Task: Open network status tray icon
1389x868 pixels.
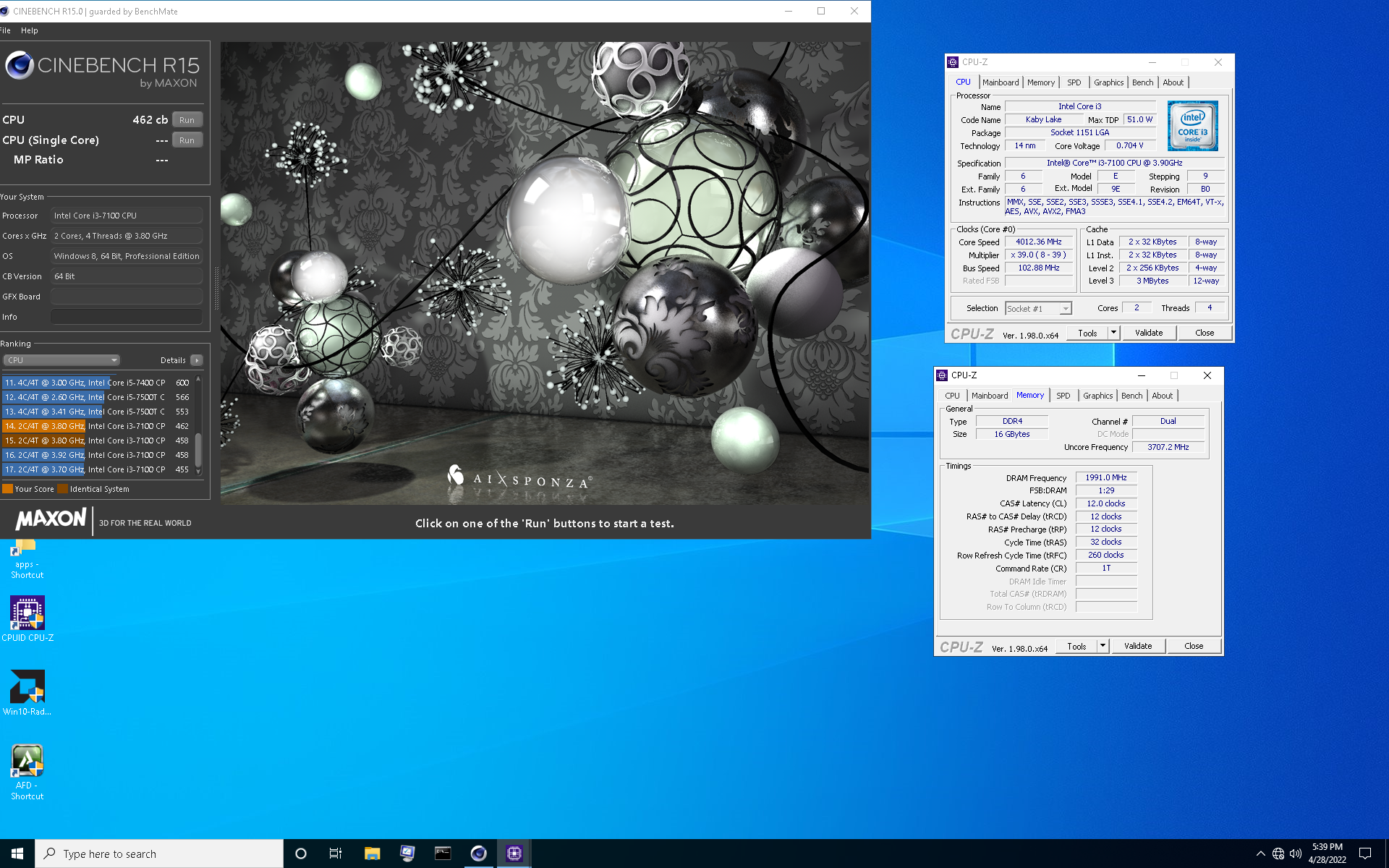Action: click(x=1278, y=854)
